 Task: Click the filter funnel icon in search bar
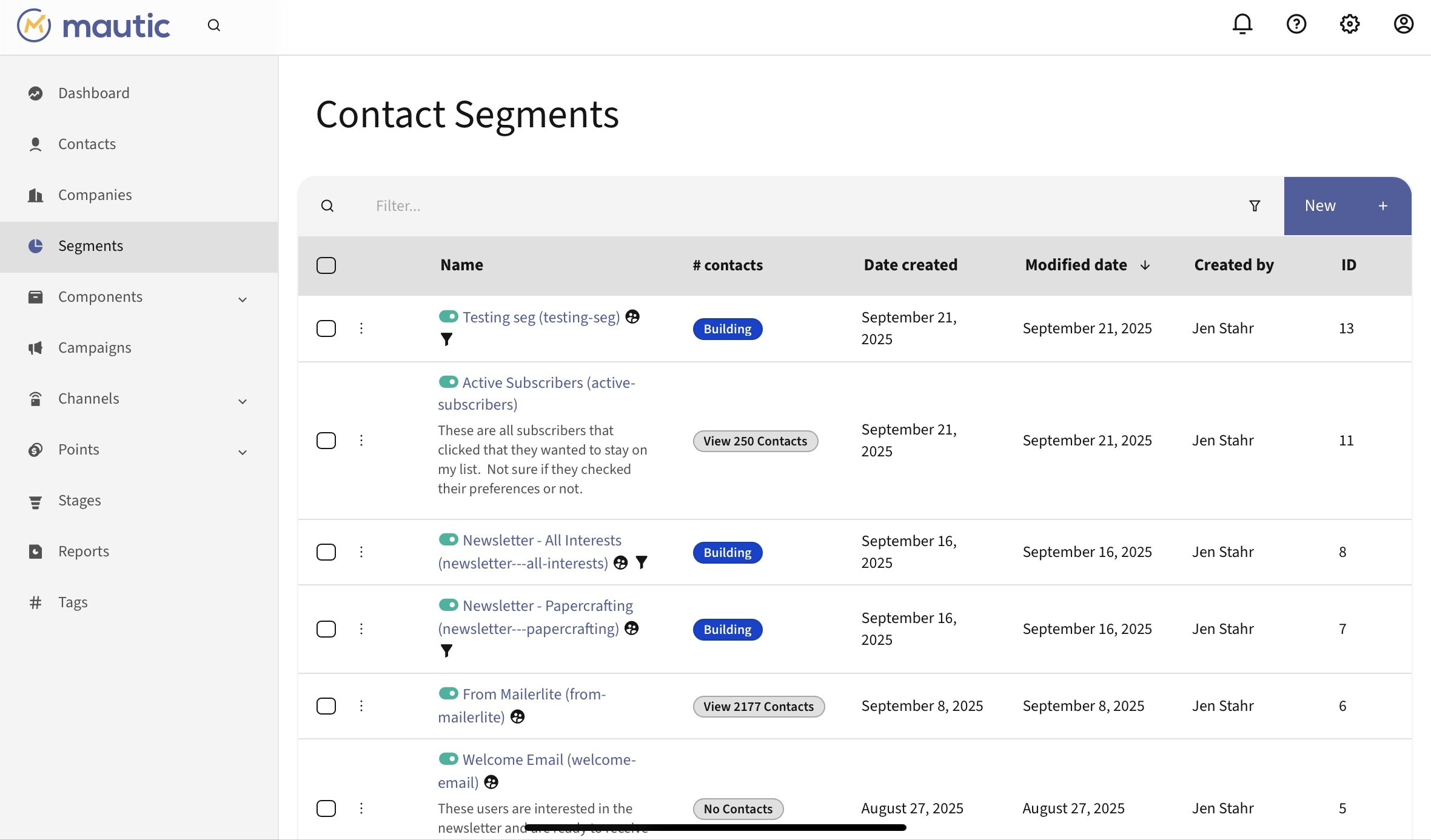1255,206
